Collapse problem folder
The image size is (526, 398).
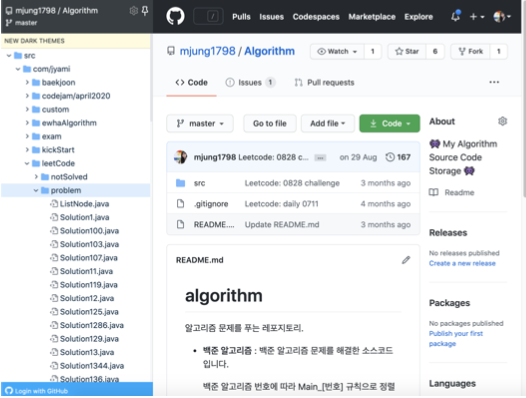click(36, 190)
